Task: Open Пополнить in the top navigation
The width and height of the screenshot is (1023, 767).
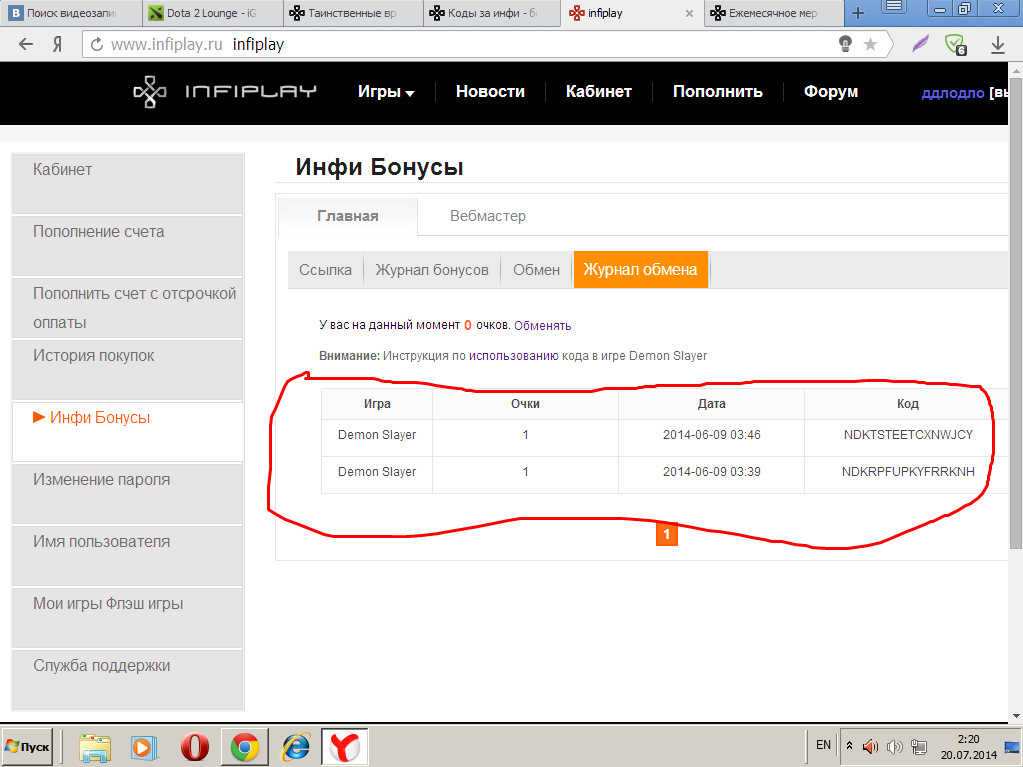Action: point(718,91)
